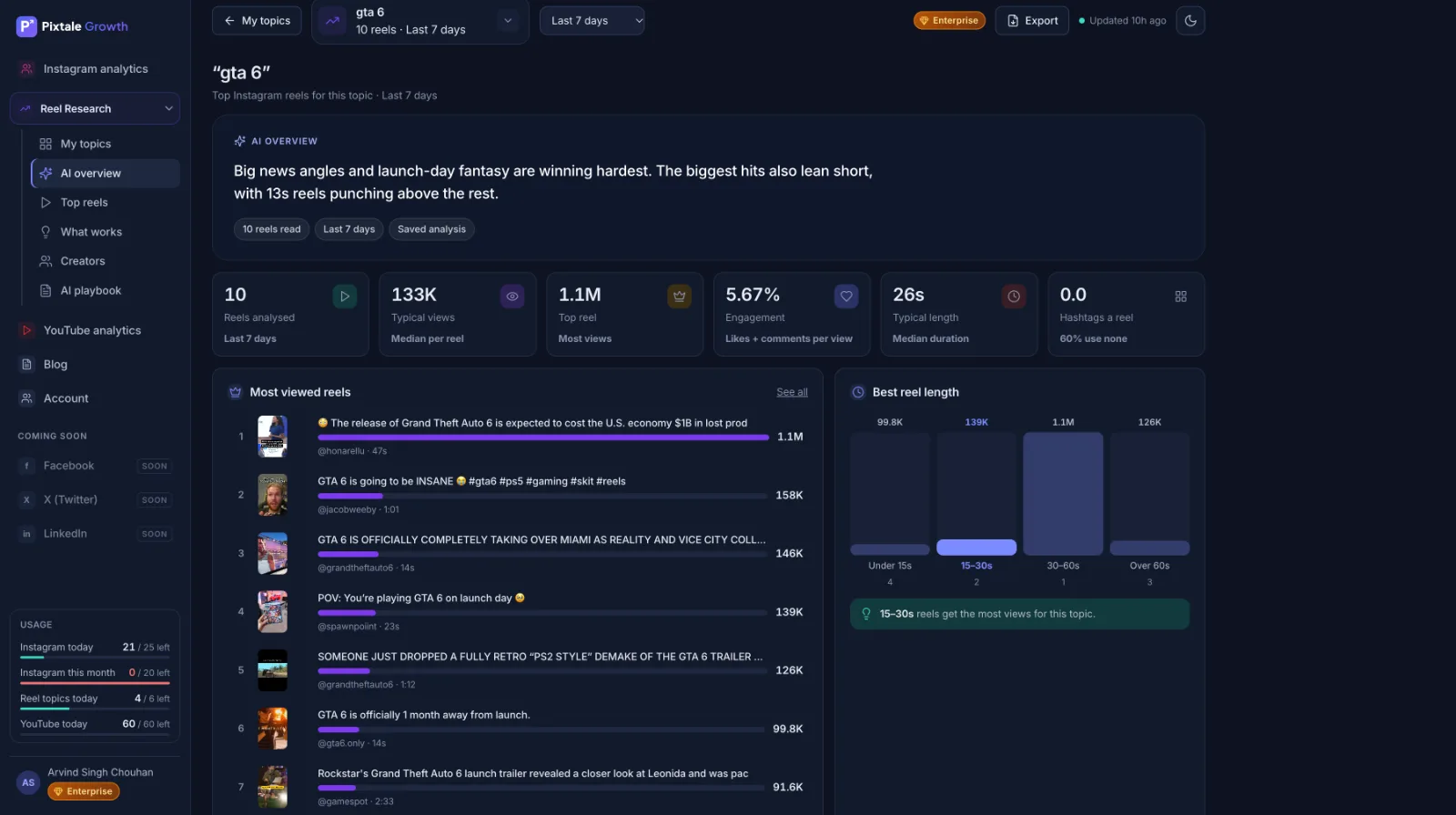Click the Enterprise badge in the top bar
This screenshot has width=1456, height=815.
pos(949,21)
